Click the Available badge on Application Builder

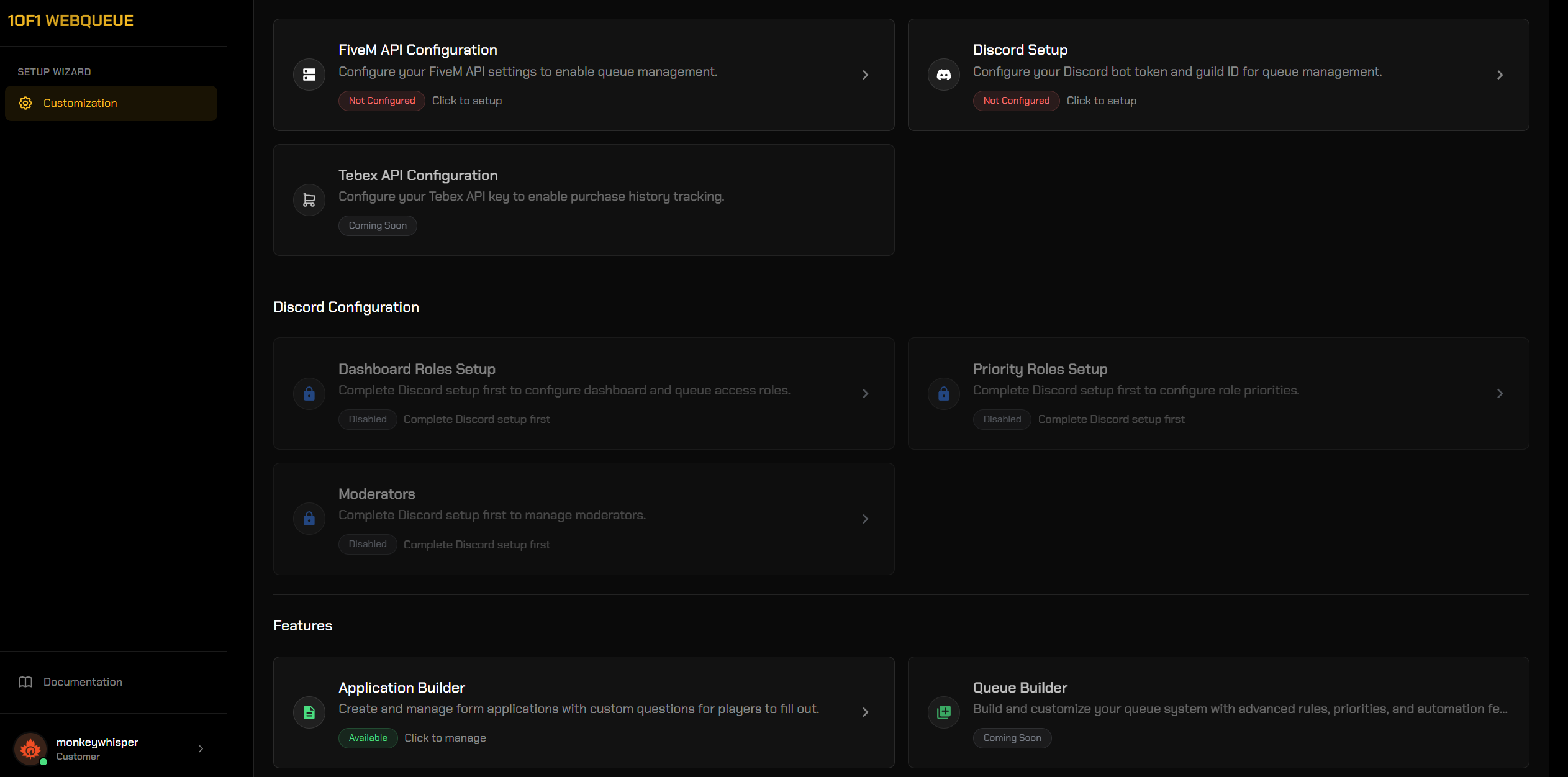click(x=368, y=738)
